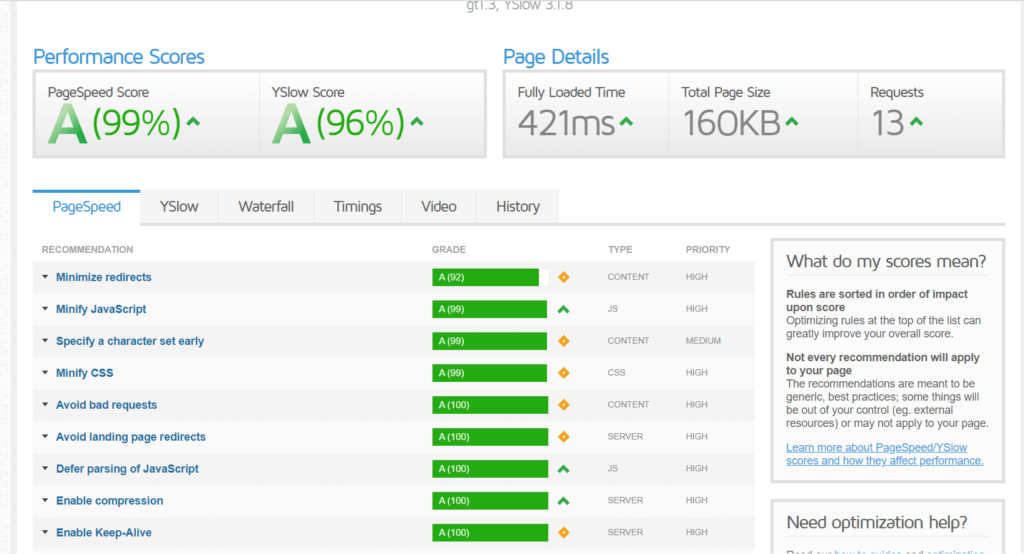Click the Performance Scores heading

[119, 57]
